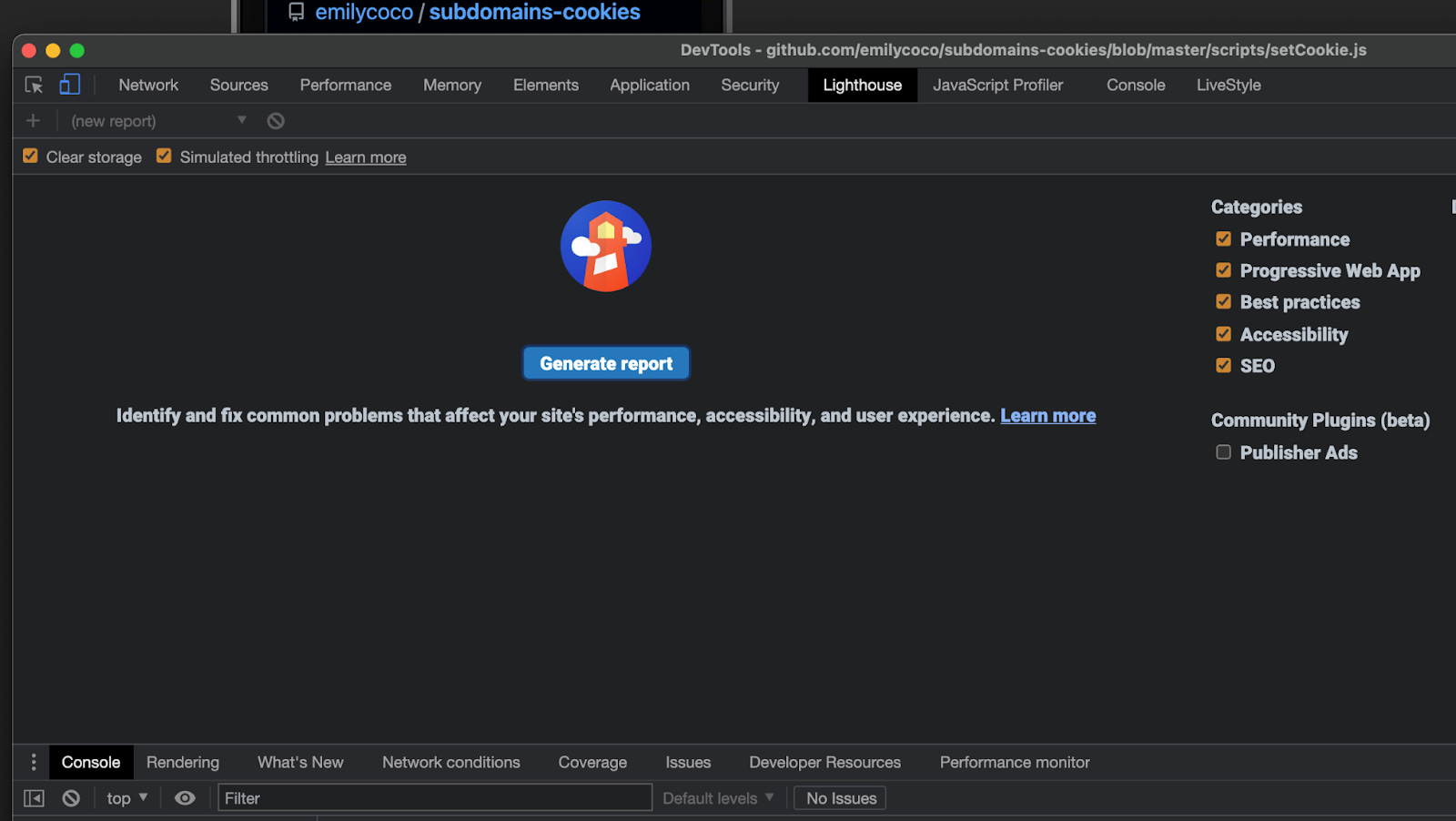This screenshot has height=821, width=1456.
Task: Toggle the device toolbar icon
Action: pos(69,85)
